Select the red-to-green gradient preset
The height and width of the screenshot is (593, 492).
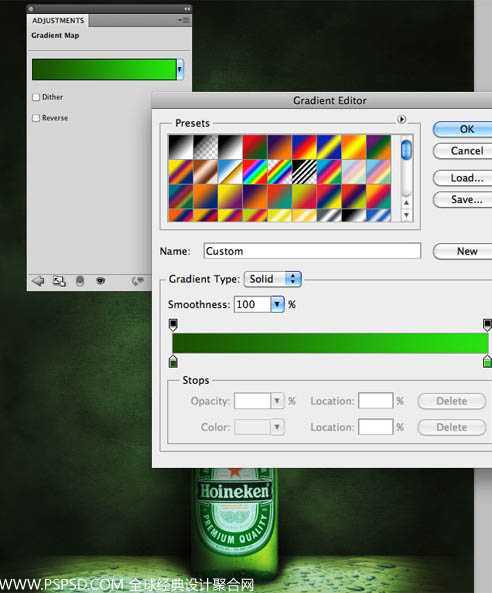click(255, 147)
